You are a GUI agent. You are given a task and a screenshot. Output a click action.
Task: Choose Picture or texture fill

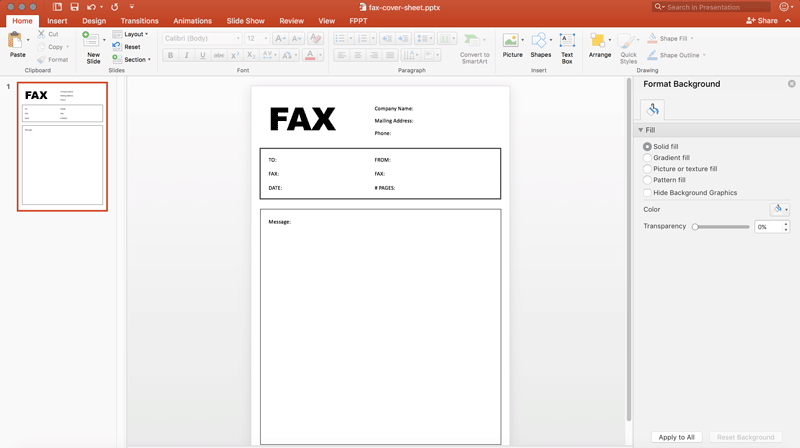(648, 169)
